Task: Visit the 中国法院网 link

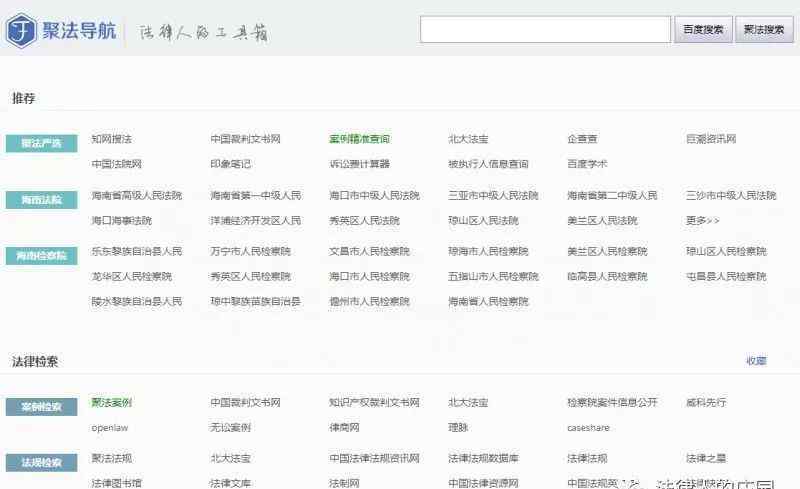Action: tap(116, 164)
